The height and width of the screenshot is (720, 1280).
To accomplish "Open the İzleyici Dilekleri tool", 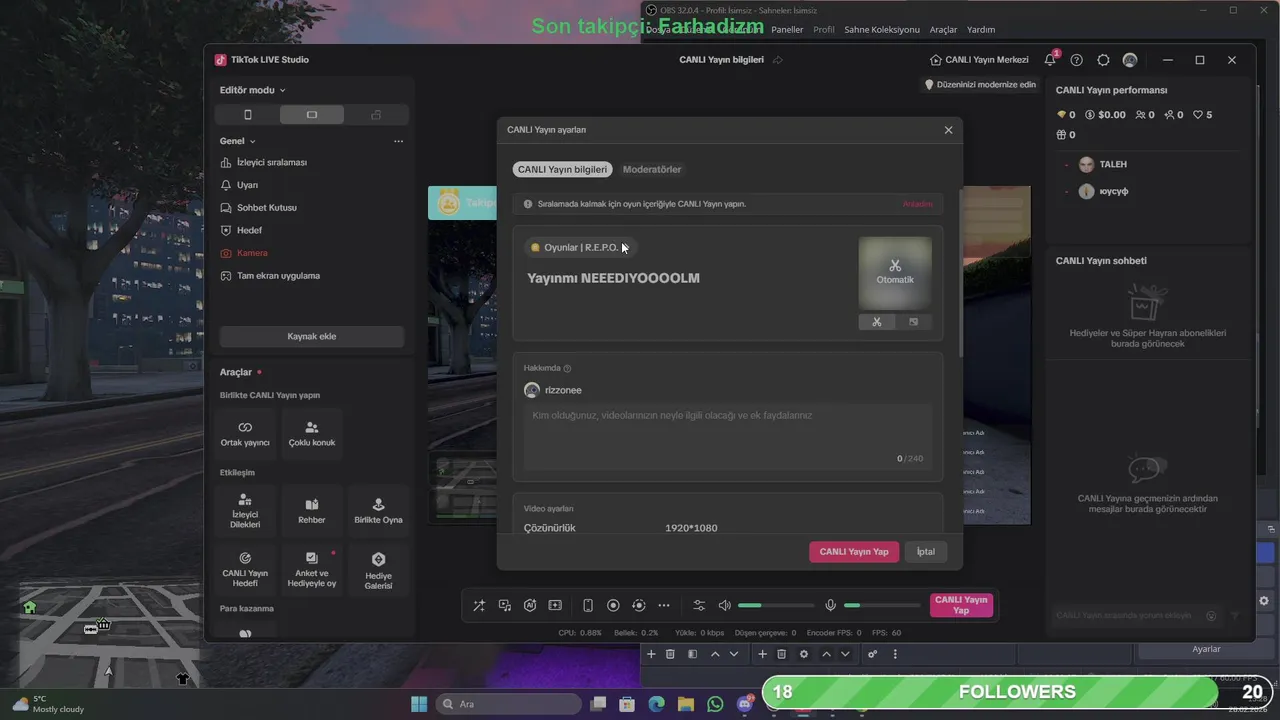I will point(245,511).
